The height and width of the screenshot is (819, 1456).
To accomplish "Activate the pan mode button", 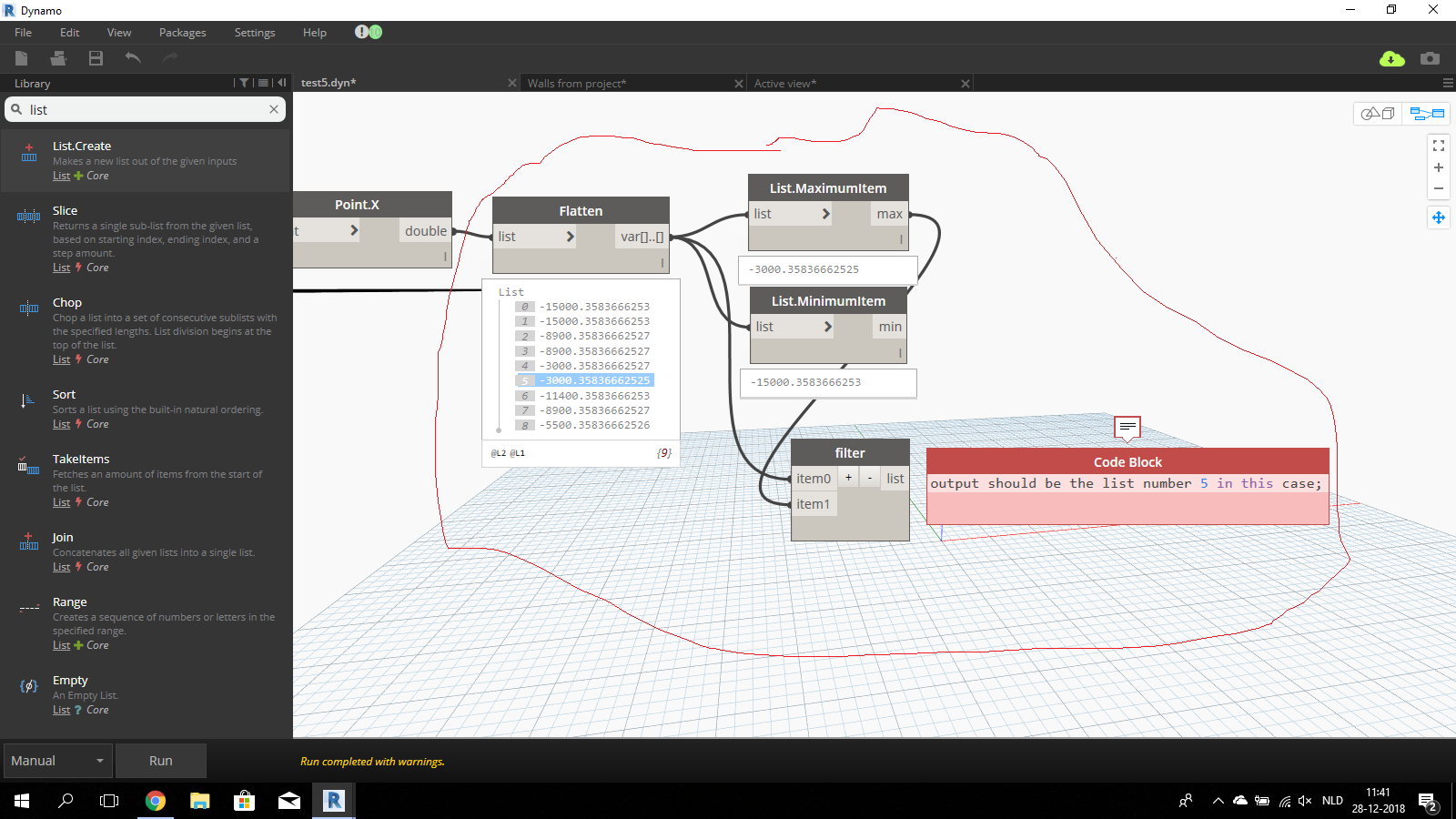I will pyautogui.click(x=1439, y=217).
